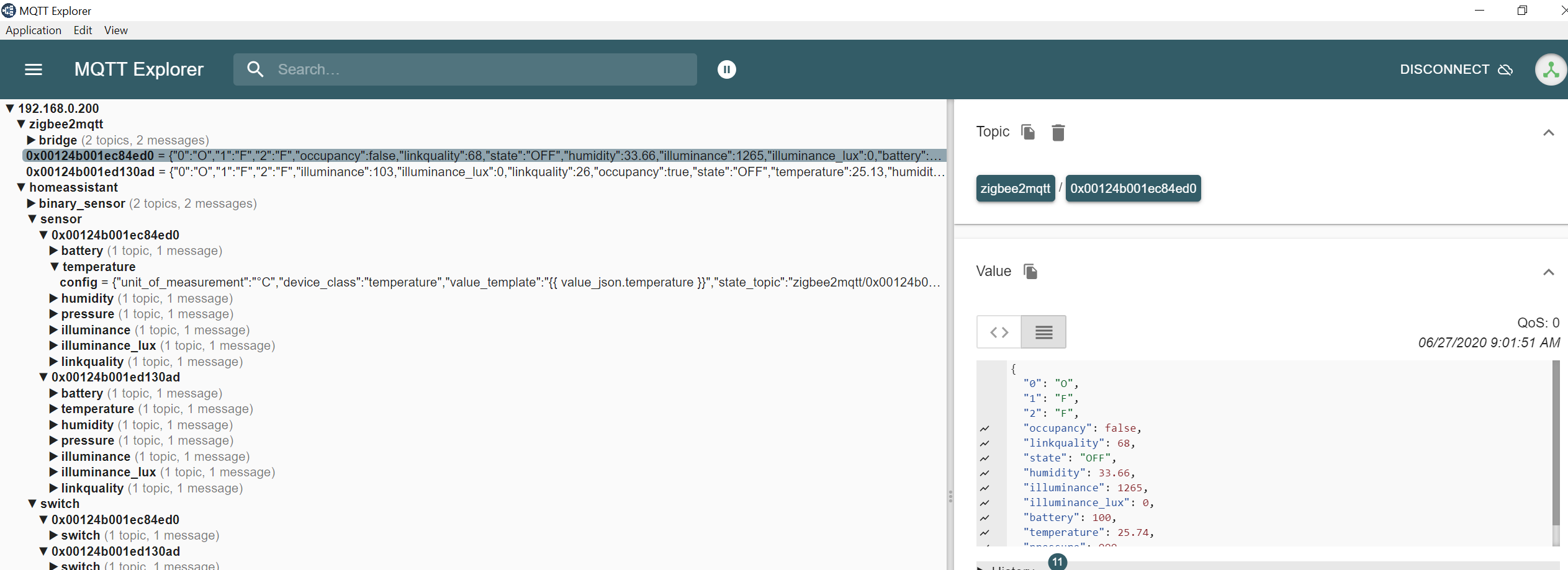Show the chart for the occupancy value
Screen dimensions: 1568x570
pos(985,429)
